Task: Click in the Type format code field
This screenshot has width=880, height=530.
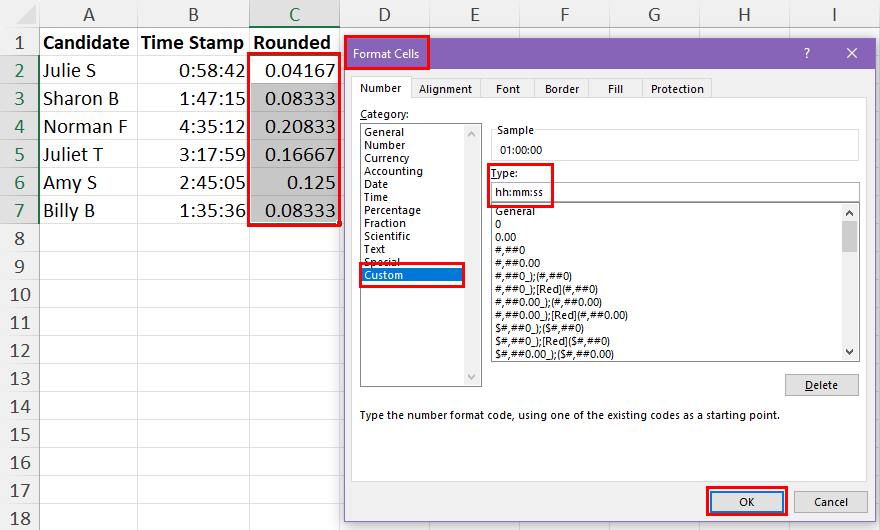Action: click(675, 192)
